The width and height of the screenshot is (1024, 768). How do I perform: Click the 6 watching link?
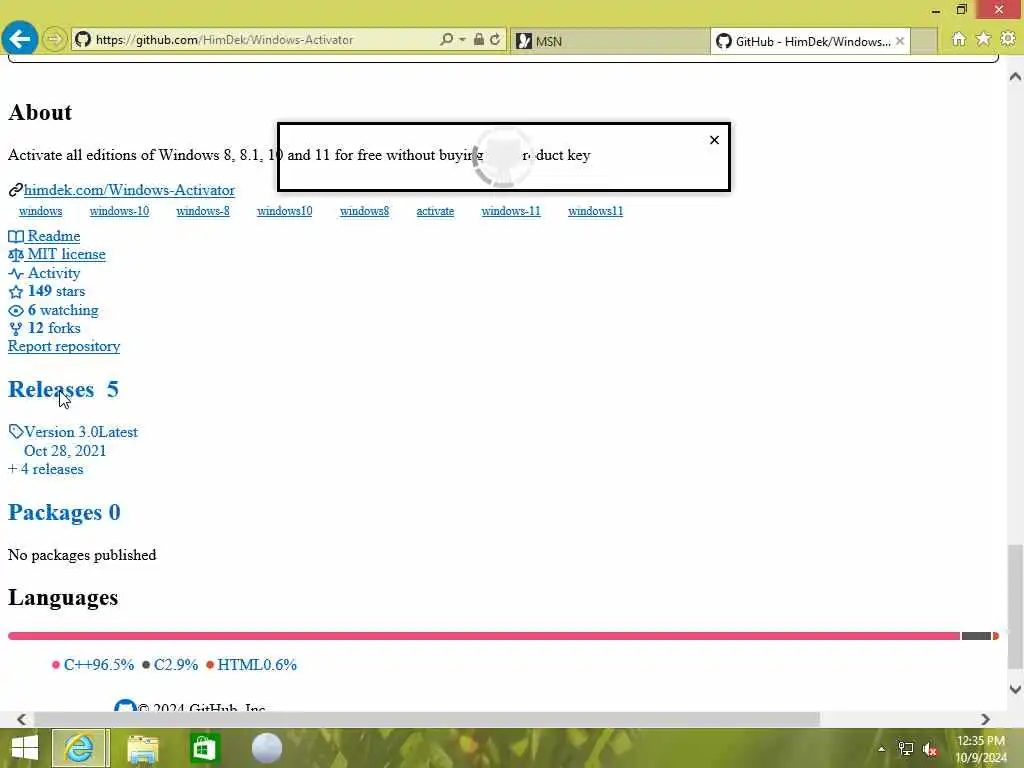54,310
